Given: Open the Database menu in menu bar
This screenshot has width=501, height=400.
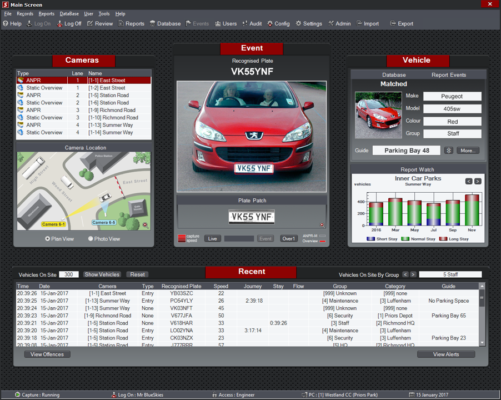Looking at the screenshot, I should 69,14.
